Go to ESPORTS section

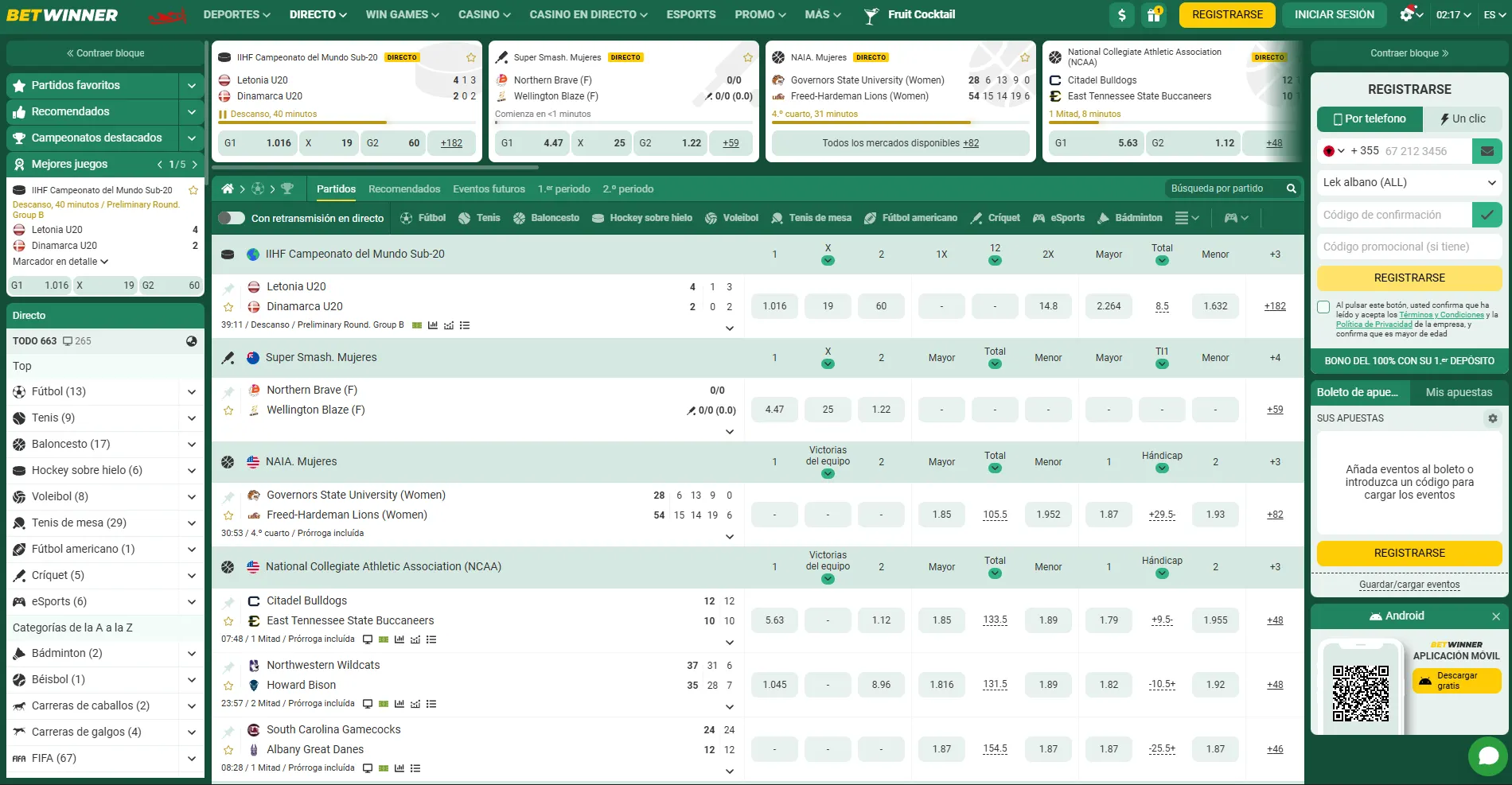coord(691,14)
